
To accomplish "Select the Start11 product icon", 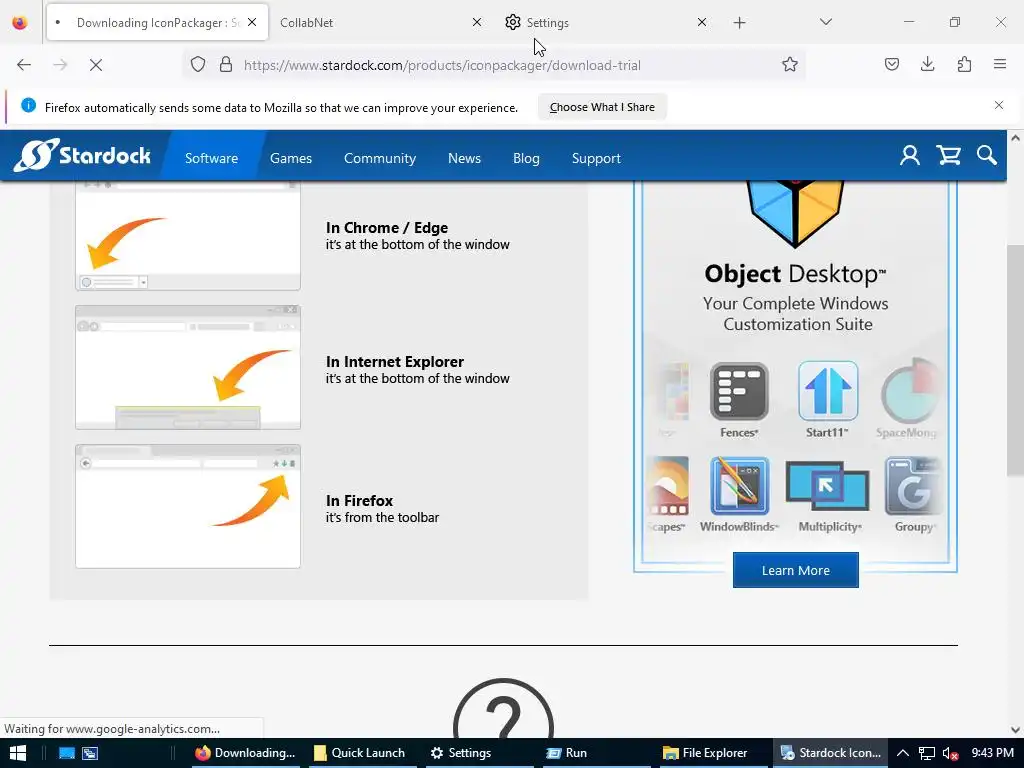I will click(827, 391).
